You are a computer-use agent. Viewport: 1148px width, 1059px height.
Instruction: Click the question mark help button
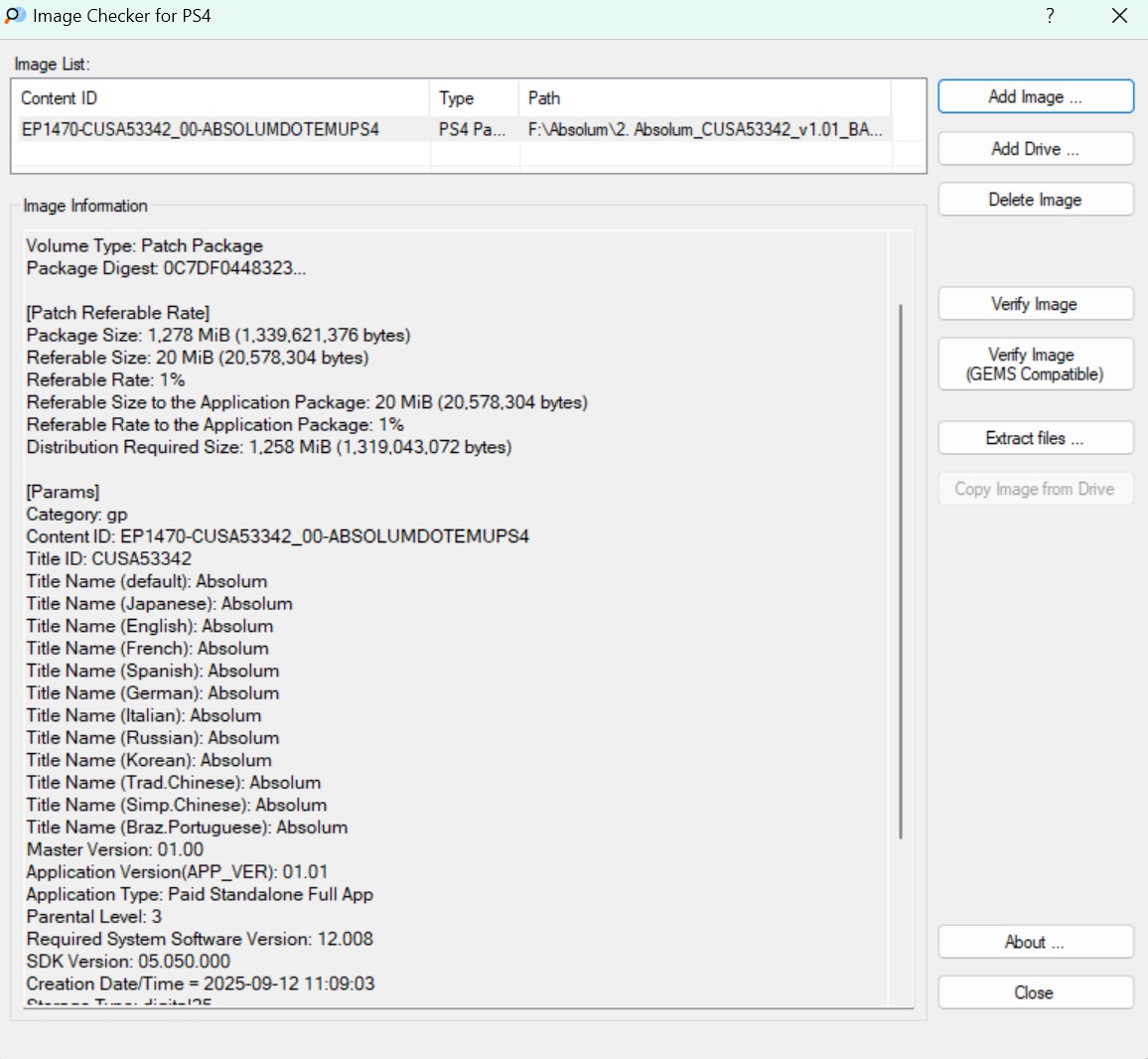pos(1050,16)
